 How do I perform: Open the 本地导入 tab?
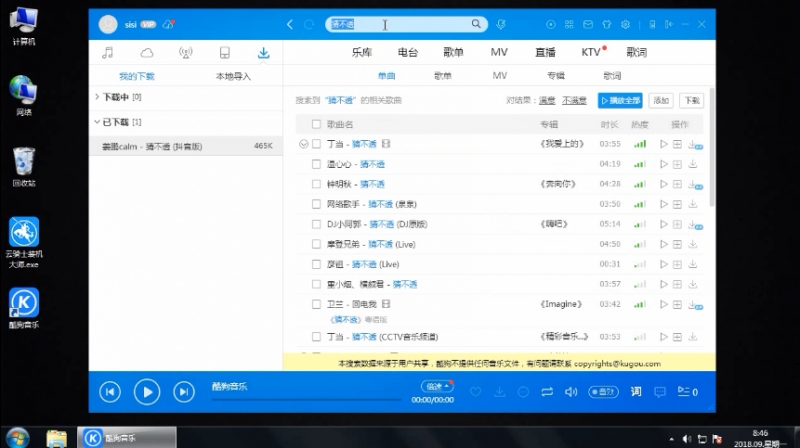233,76
